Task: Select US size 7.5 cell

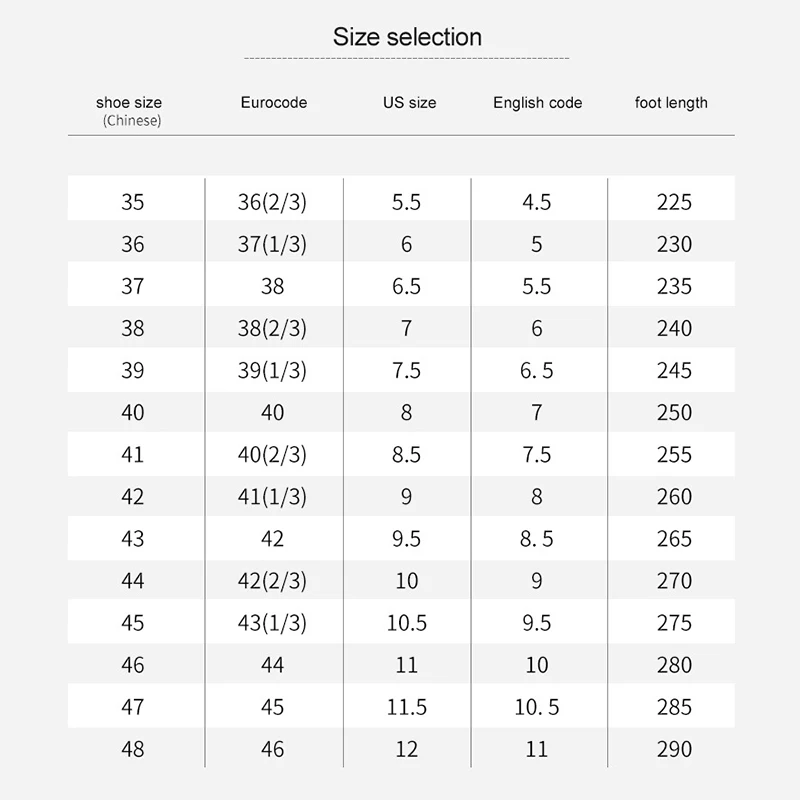Action: pos(407,370)
